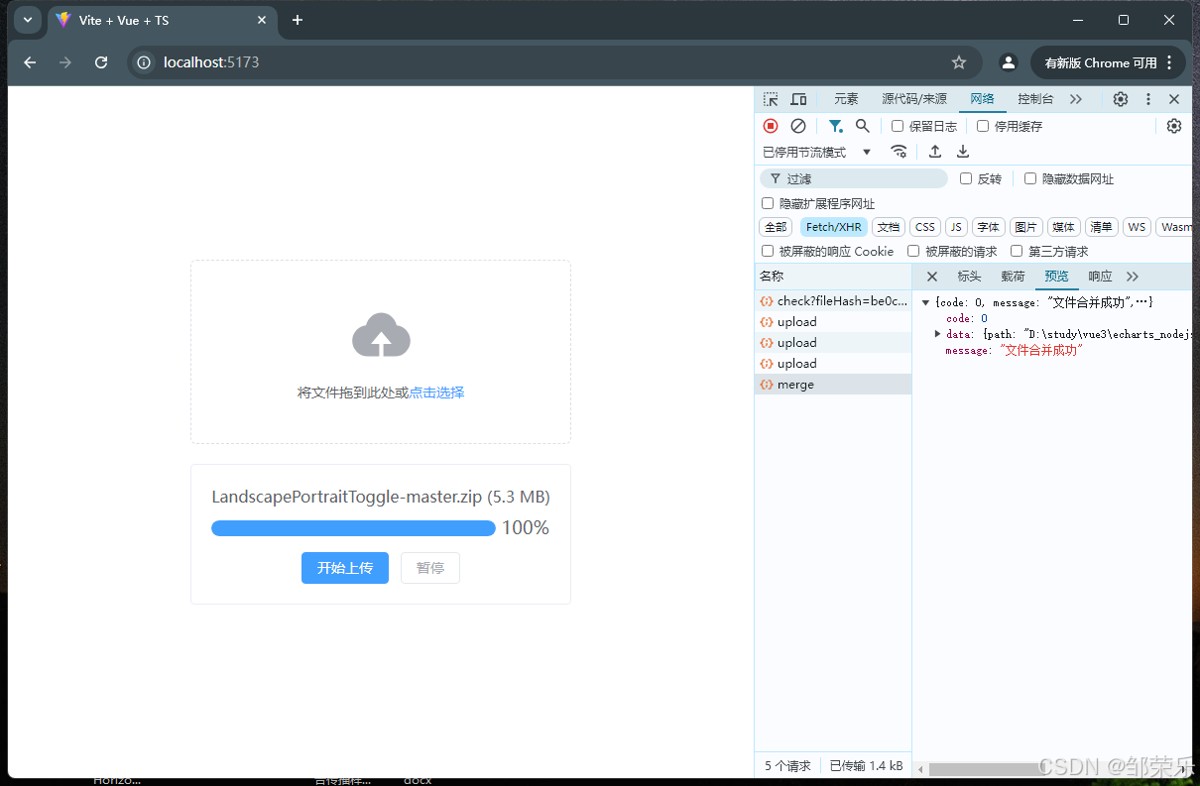Go back in browser history
1200x786 pixels.
tap(30, 62)
